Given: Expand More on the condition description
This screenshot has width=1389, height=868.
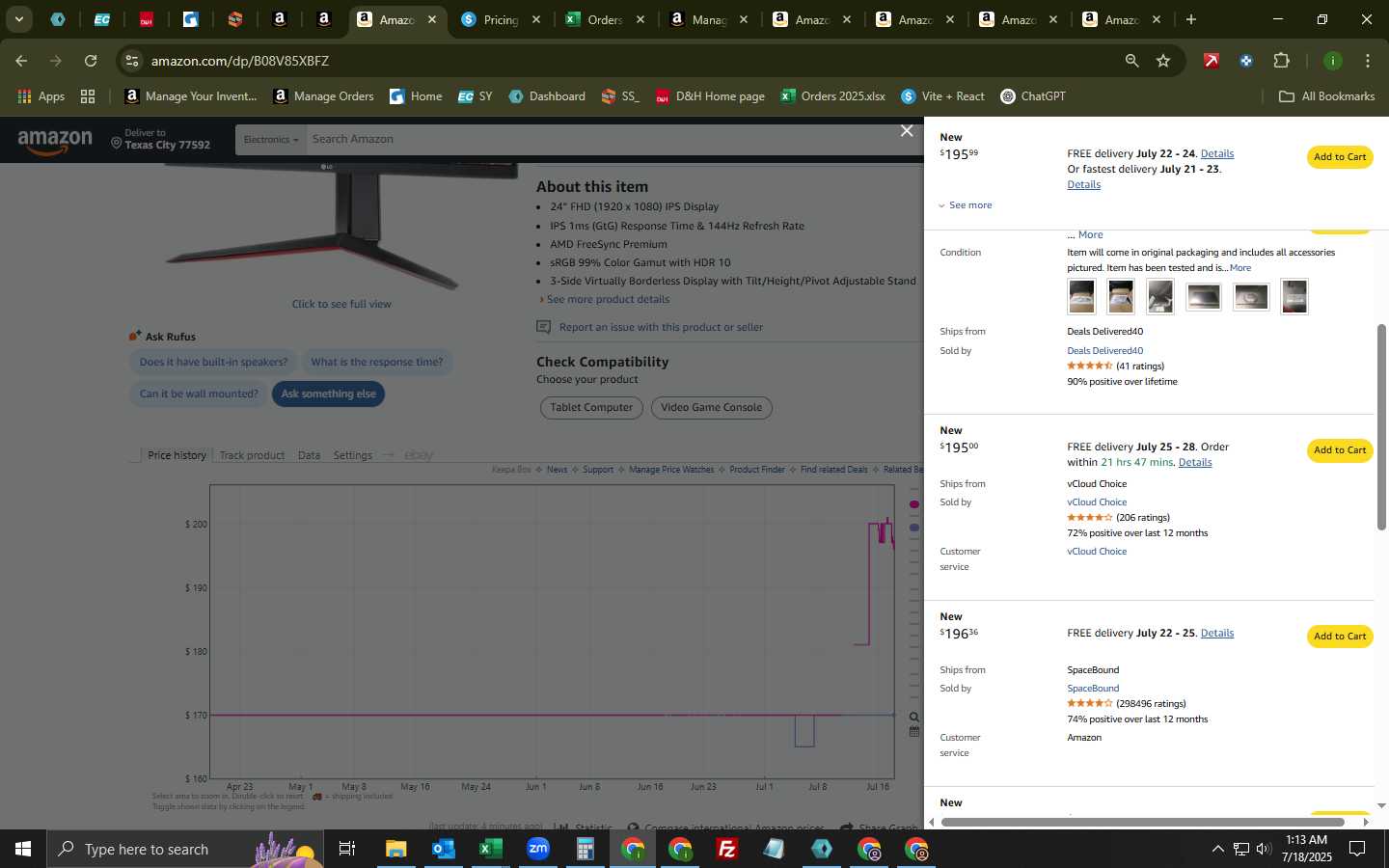Looking at the screenshot, I should point(1240,268).
